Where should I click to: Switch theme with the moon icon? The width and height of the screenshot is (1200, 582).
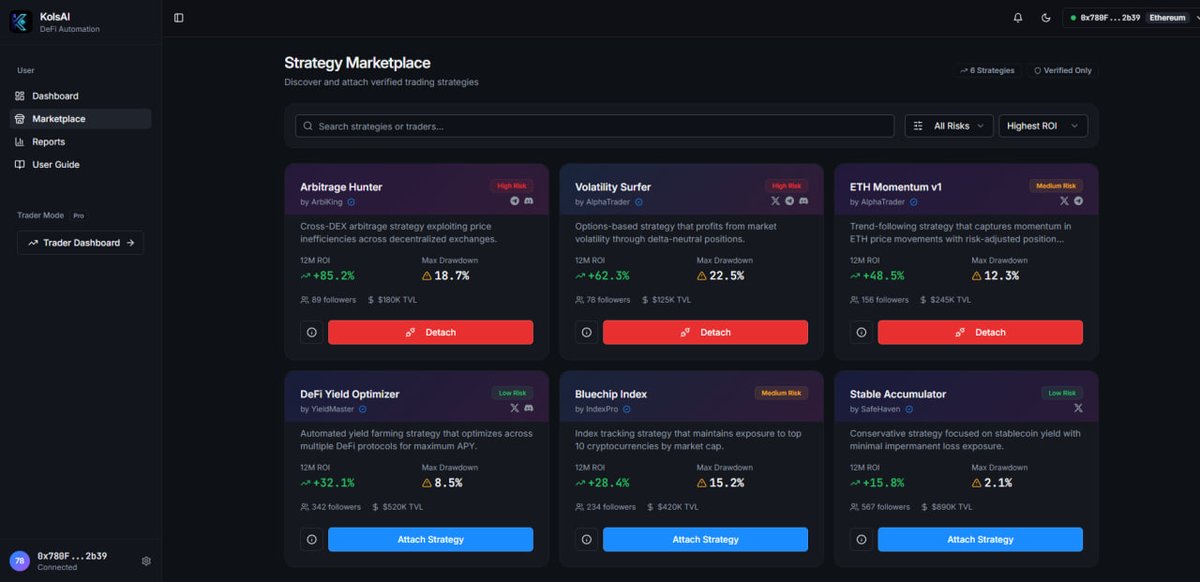coord(1046,17)
